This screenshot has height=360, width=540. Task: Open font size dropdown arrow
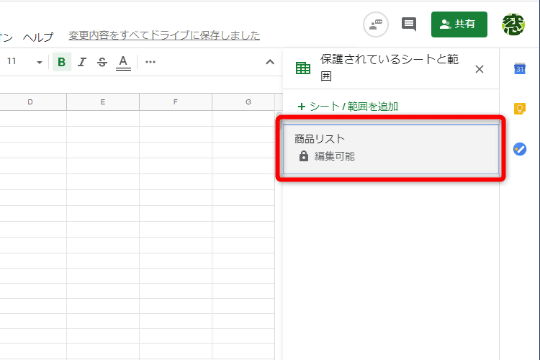point(39,62)
